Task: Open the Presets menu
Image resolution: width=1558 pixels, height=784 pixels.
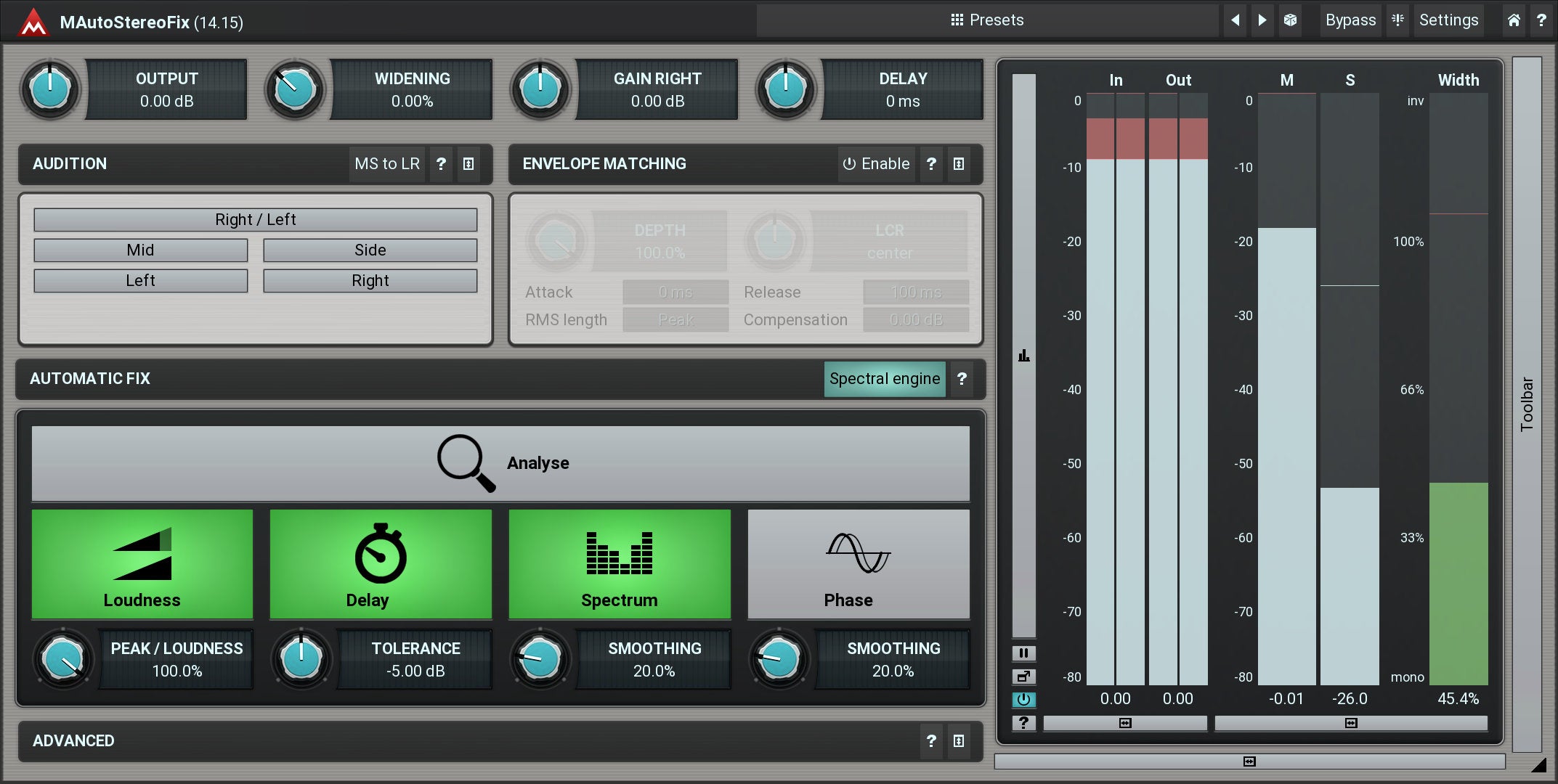Action: click(x=987, y=20)
